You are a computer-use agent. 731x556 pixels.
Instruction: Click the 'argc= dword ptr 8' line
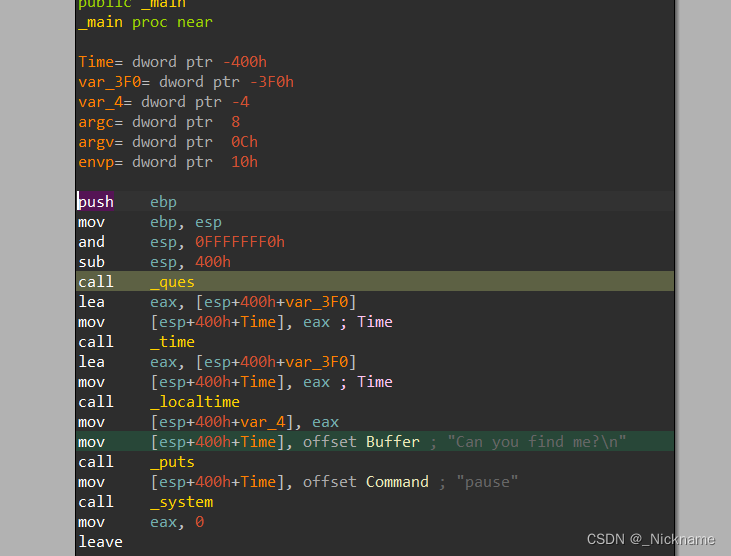[x=159, y=122]
